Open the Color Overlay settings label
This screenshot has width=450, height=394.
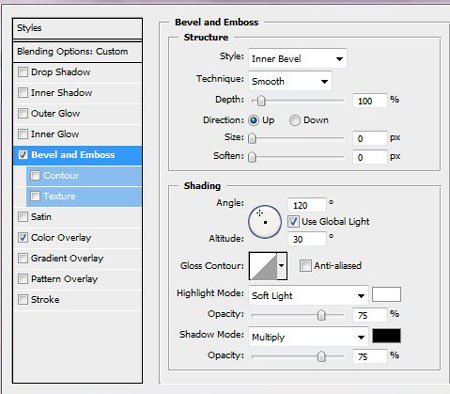pos(61,238)
